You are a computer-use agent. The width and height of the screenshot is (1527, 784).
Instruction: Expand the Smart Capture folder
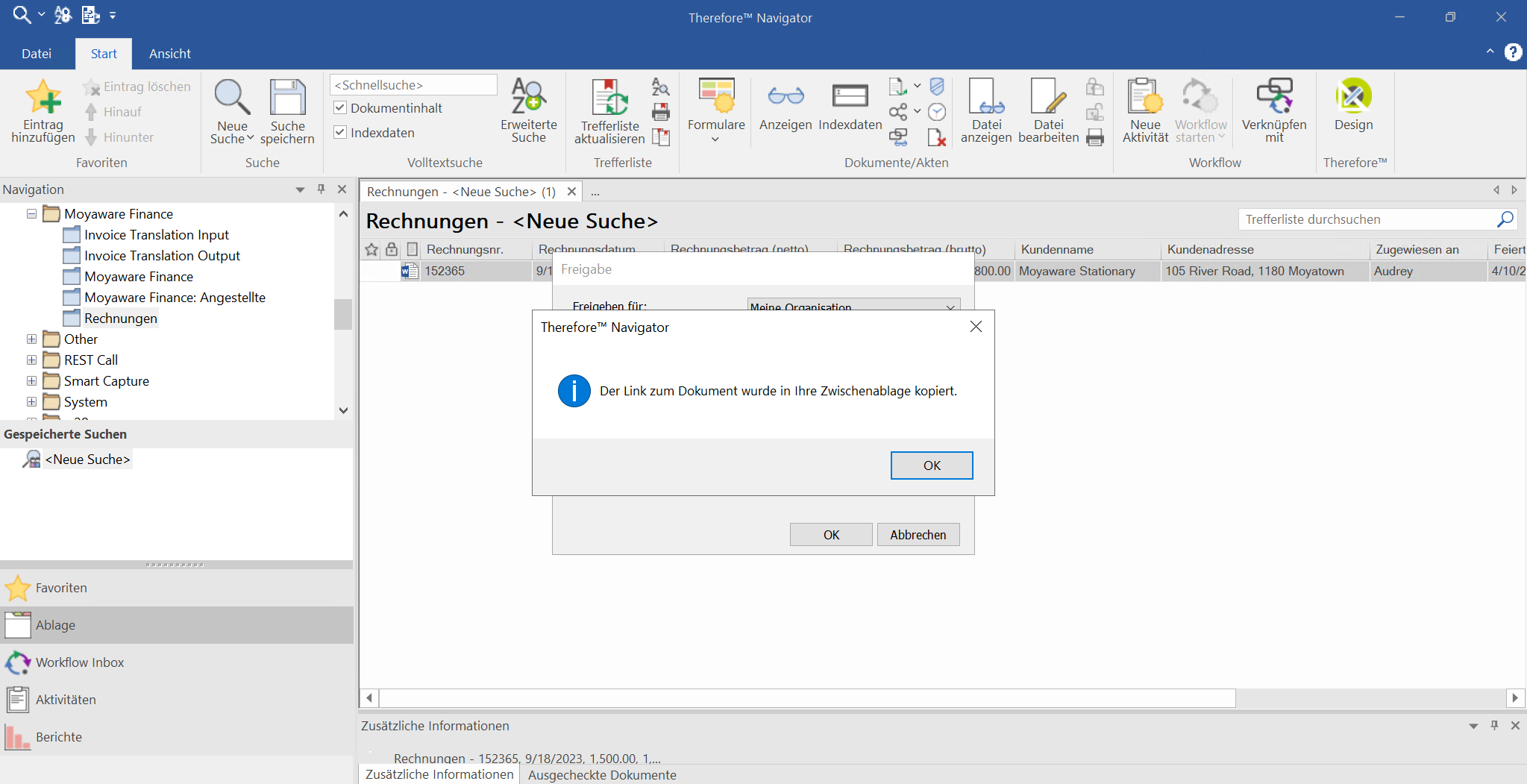pyautogui.click(x=31, y=381)
